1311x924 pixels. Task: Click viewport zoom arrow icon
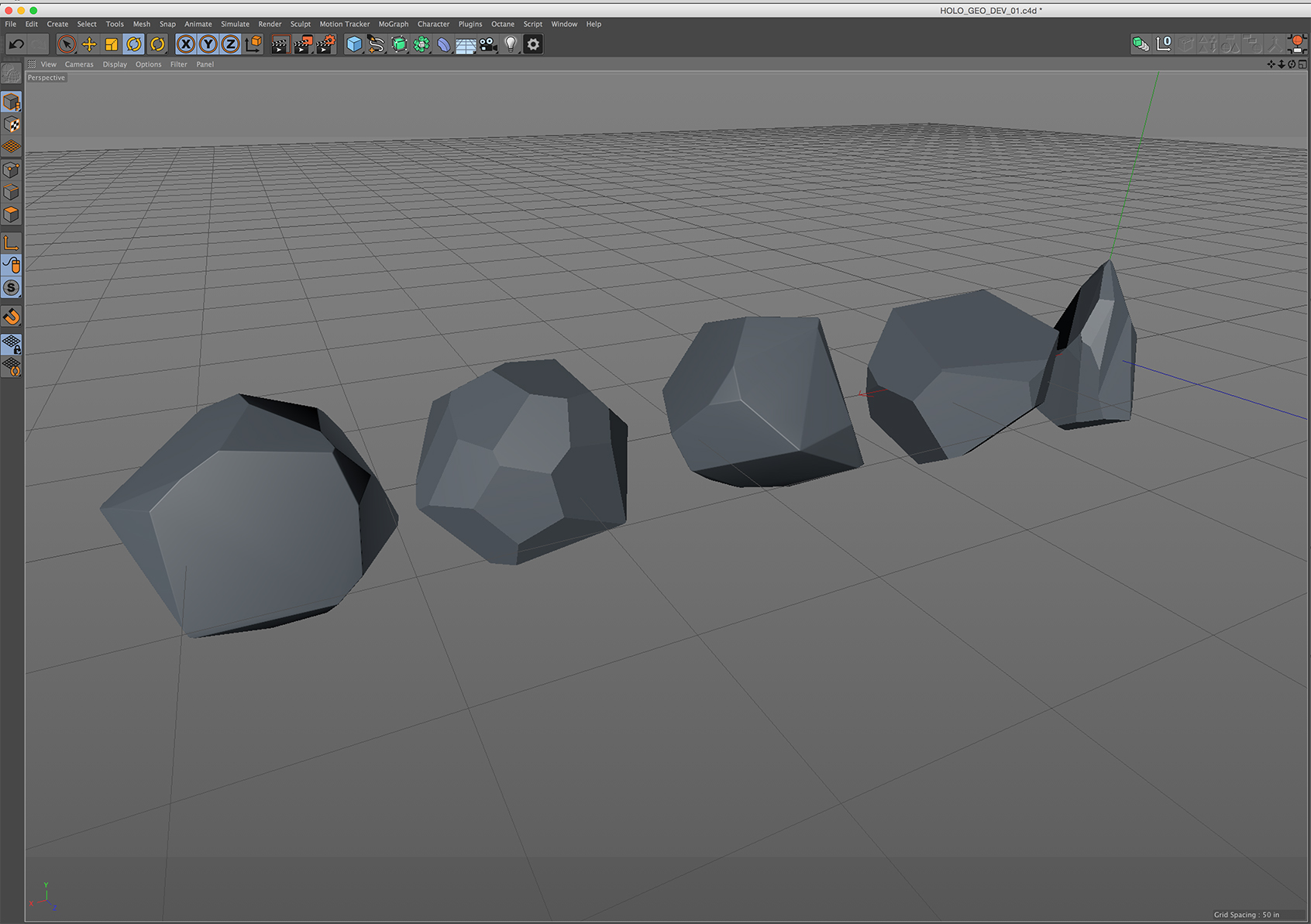tap(1282, 64)
